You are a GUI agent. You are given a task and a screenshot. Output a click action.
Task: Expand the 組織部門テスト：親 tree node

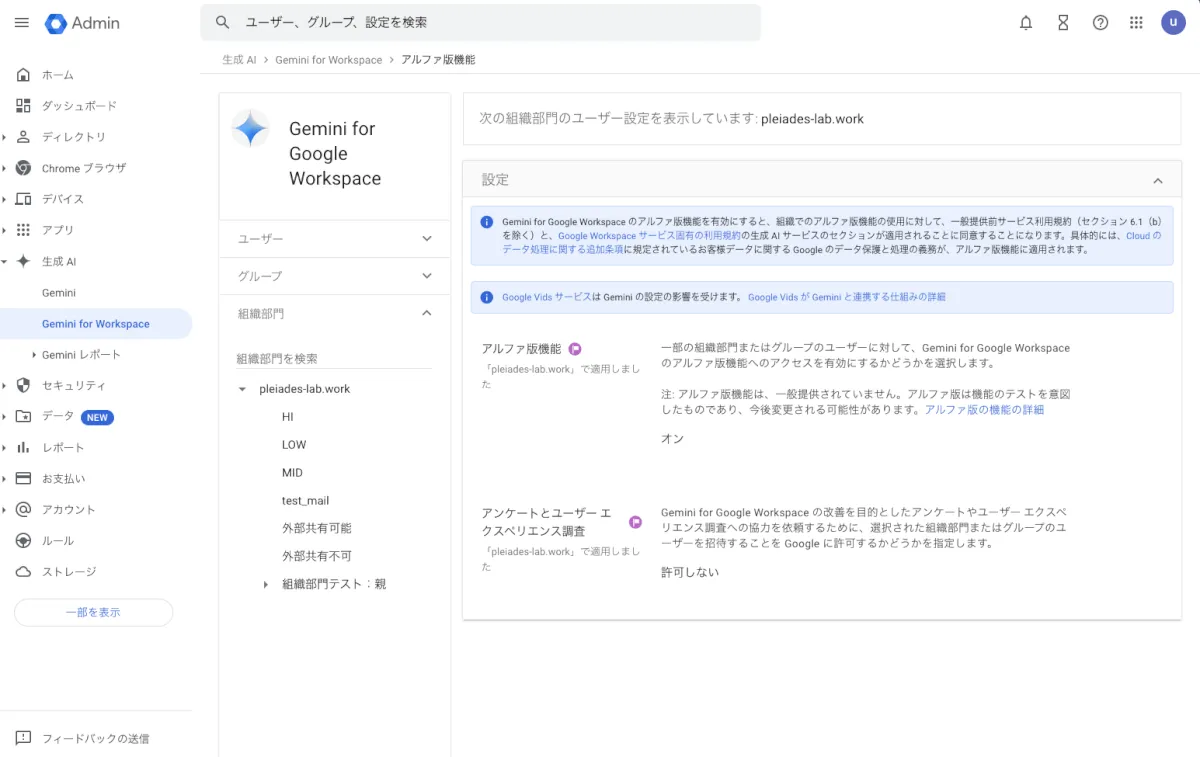click(x=265, y=584)
